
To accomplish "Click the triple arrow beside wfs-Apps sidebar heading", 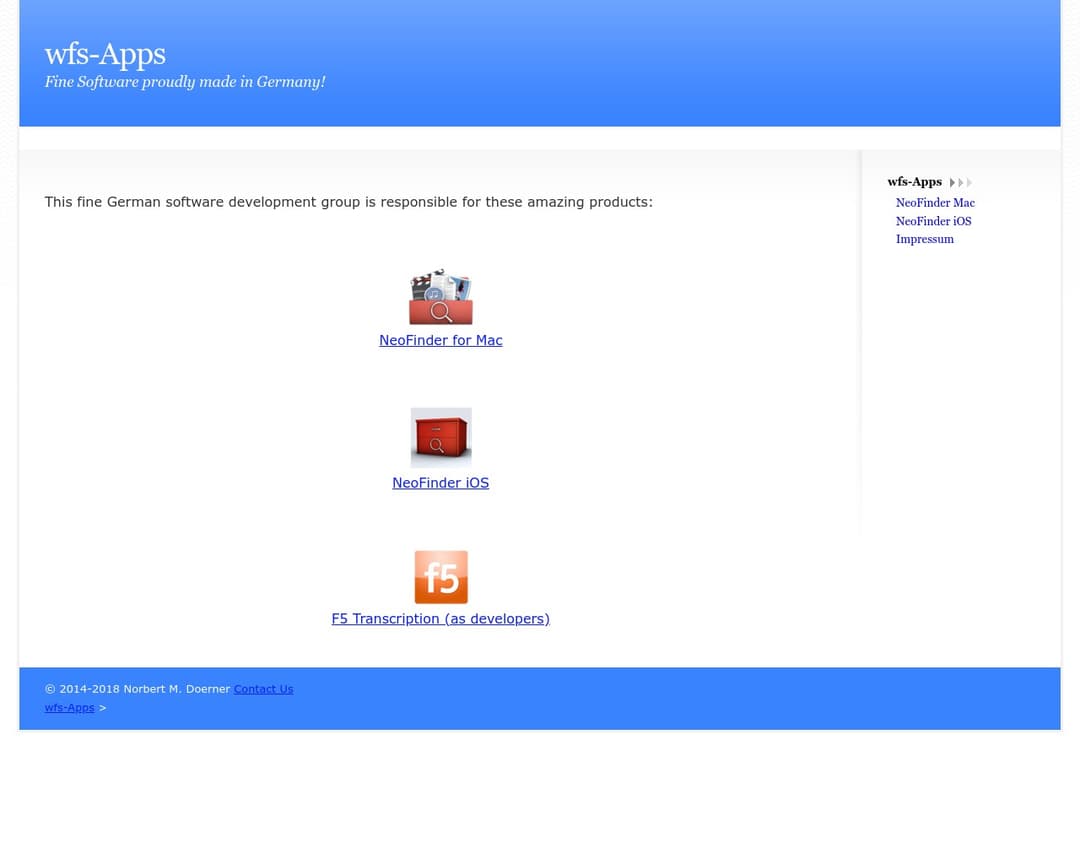I will coord(961,183).
